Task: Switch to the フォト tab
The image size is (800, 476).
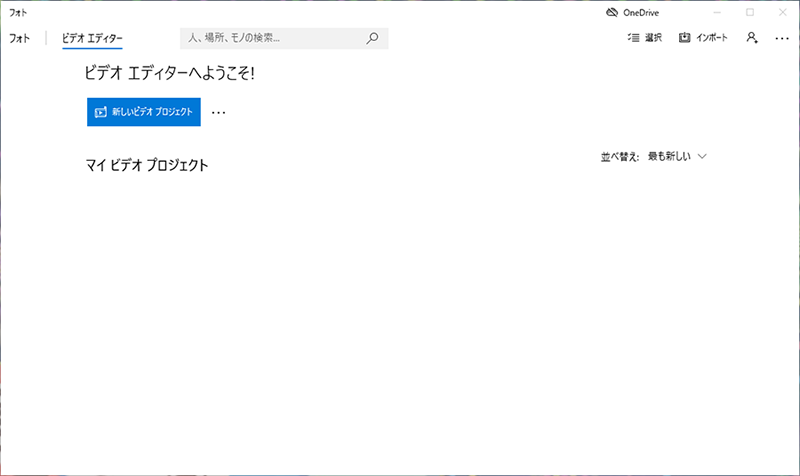Action: [x=19, y=38]
